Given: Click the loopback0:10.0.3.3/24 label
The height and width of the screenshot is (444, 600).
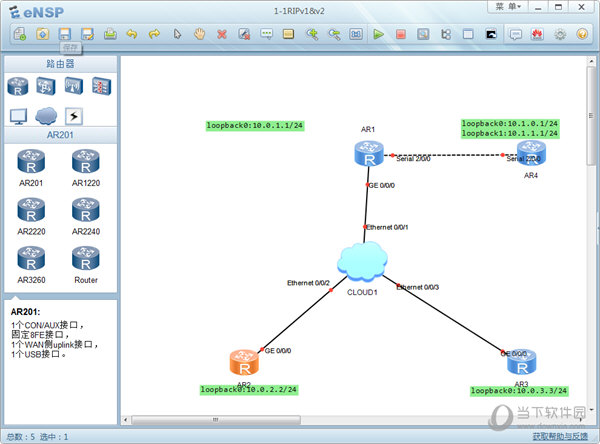Looking at the screenshot, I should (x=519, y=391).
